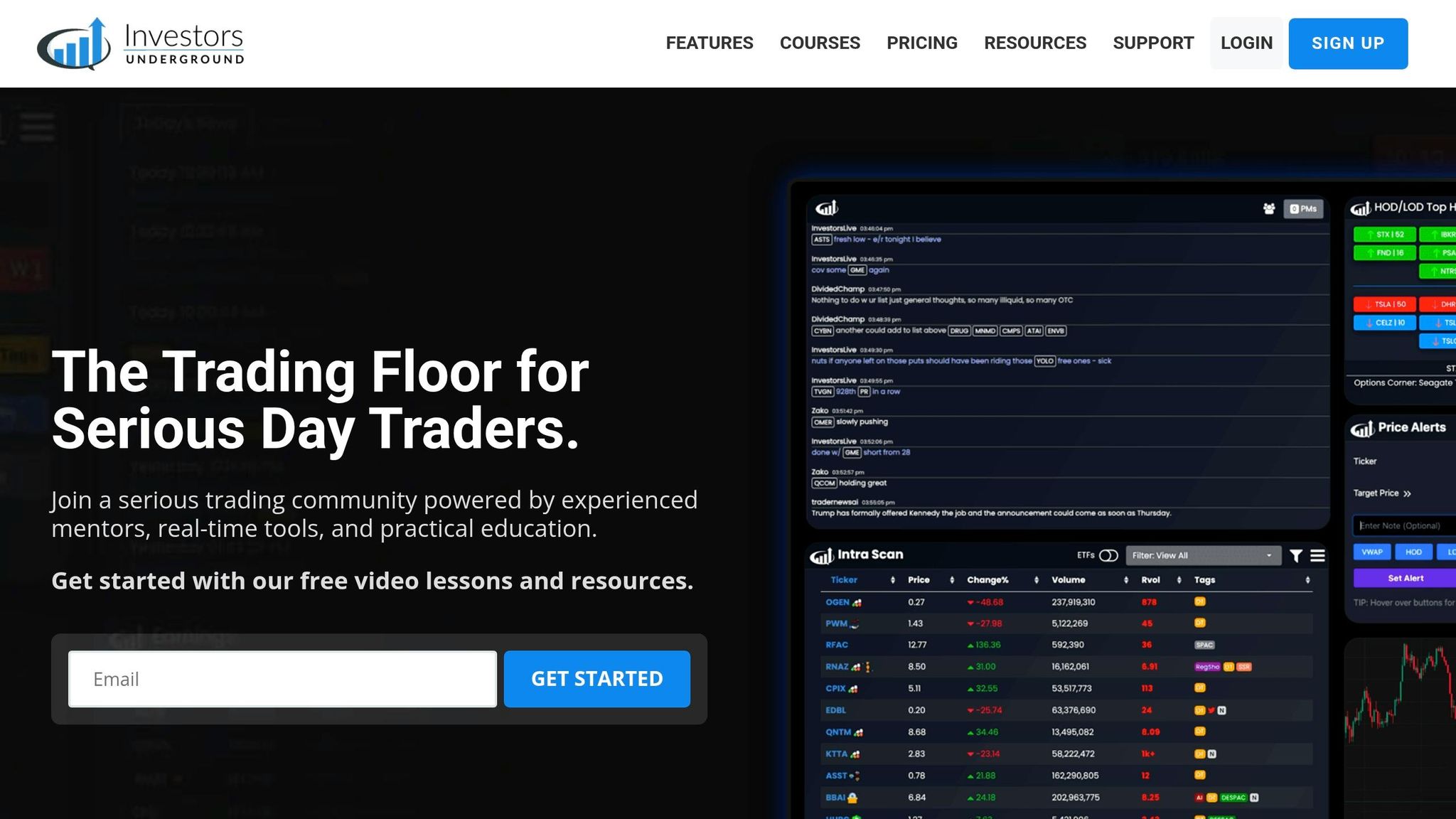
Task: Toggle the ETFs switch in Intra Scan
Action: (1110, 555)
